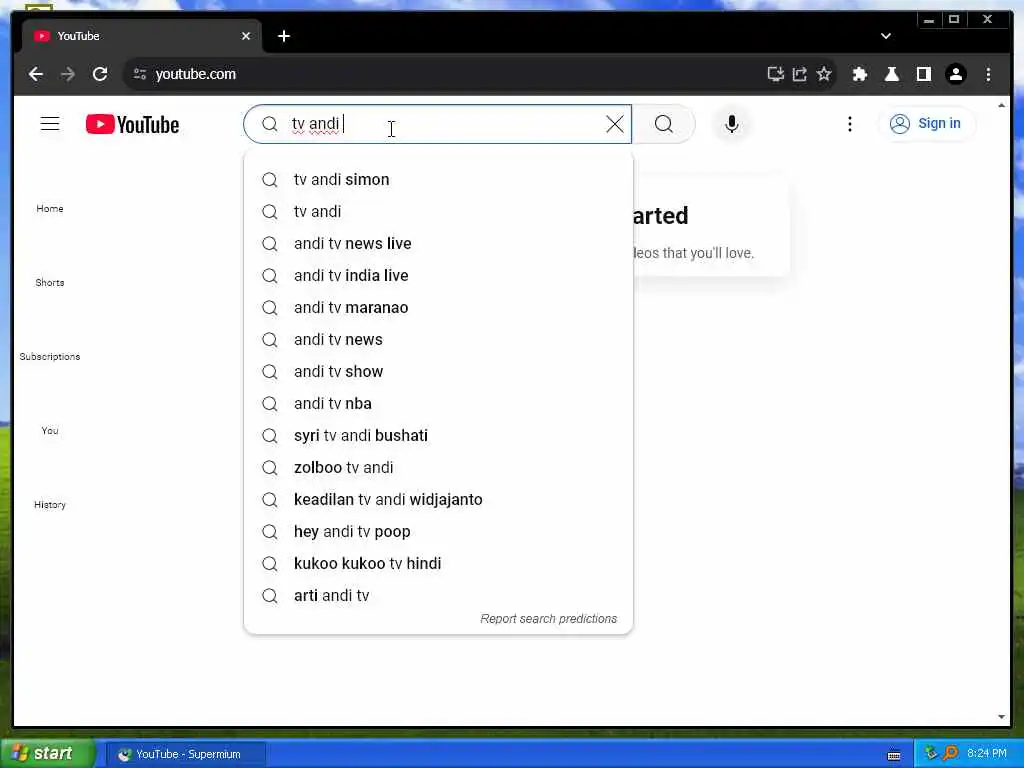Choose suggestion 'andi tv india live'
This screenshot has width=1024, height=768.
pos(438,276)
